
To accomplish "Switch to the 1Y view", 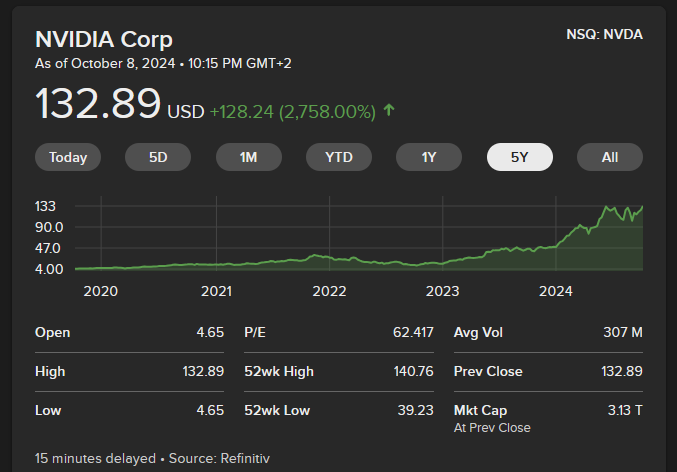I will pos(429,157).
